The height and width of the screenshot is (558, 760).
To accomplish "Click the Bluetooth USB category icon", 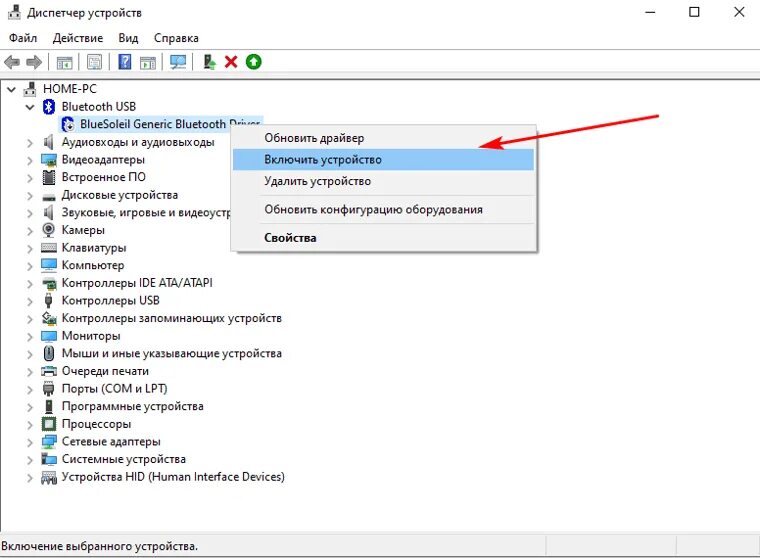I will pyautogui.click(x=48, y=107).
